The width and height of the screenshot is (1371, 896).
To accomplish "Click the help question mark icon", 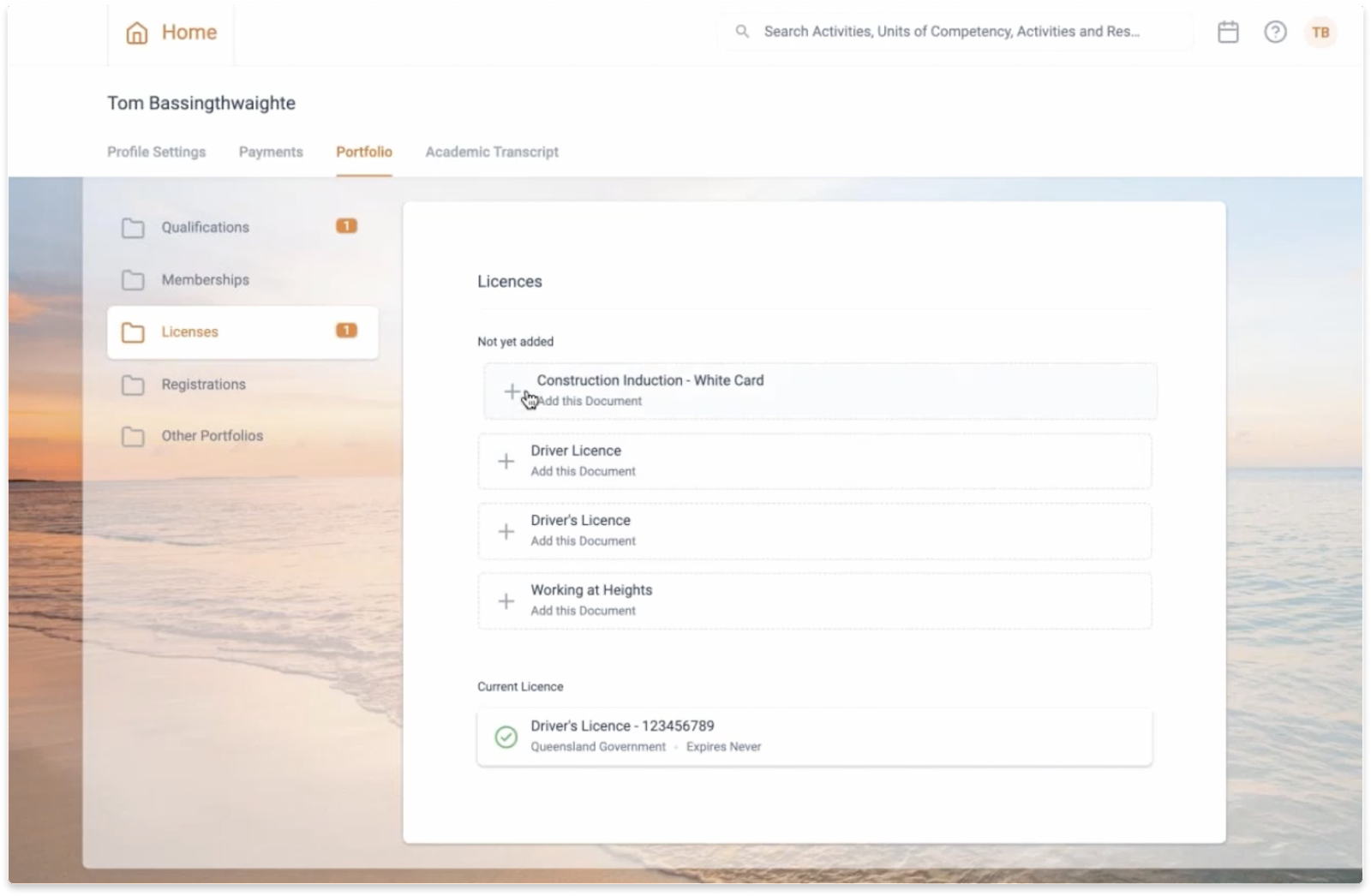I will pyautogui.click(x=1275, y=32).
